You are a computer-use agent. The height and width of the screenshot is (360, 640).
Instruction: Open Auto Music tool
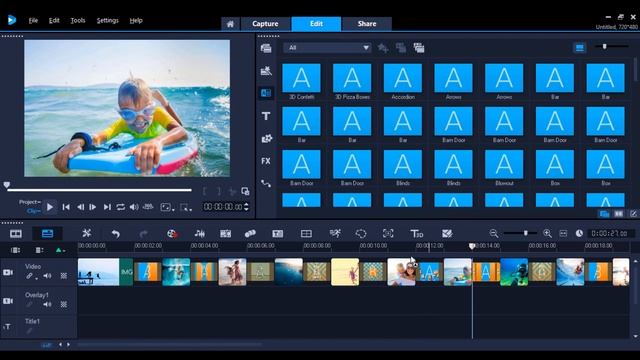click(225, 233)
